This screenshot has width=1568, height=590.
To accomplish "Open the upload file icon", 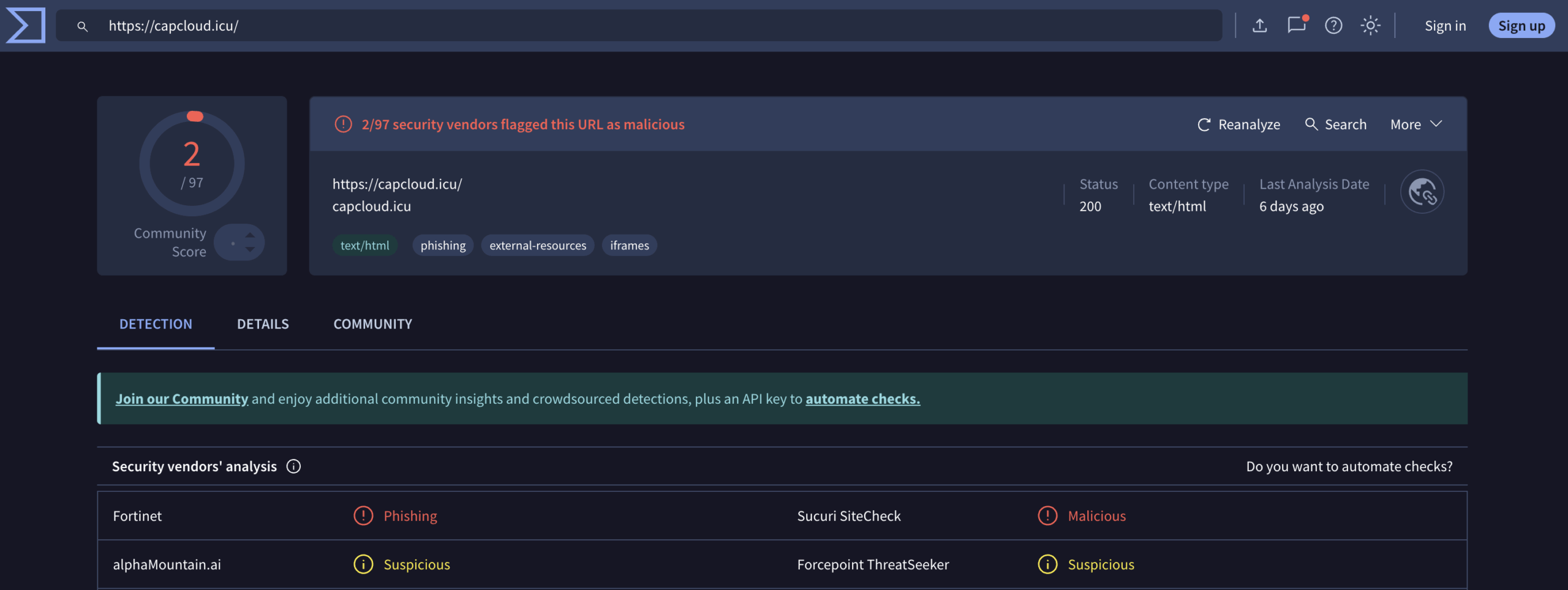I will [1259, 25].
